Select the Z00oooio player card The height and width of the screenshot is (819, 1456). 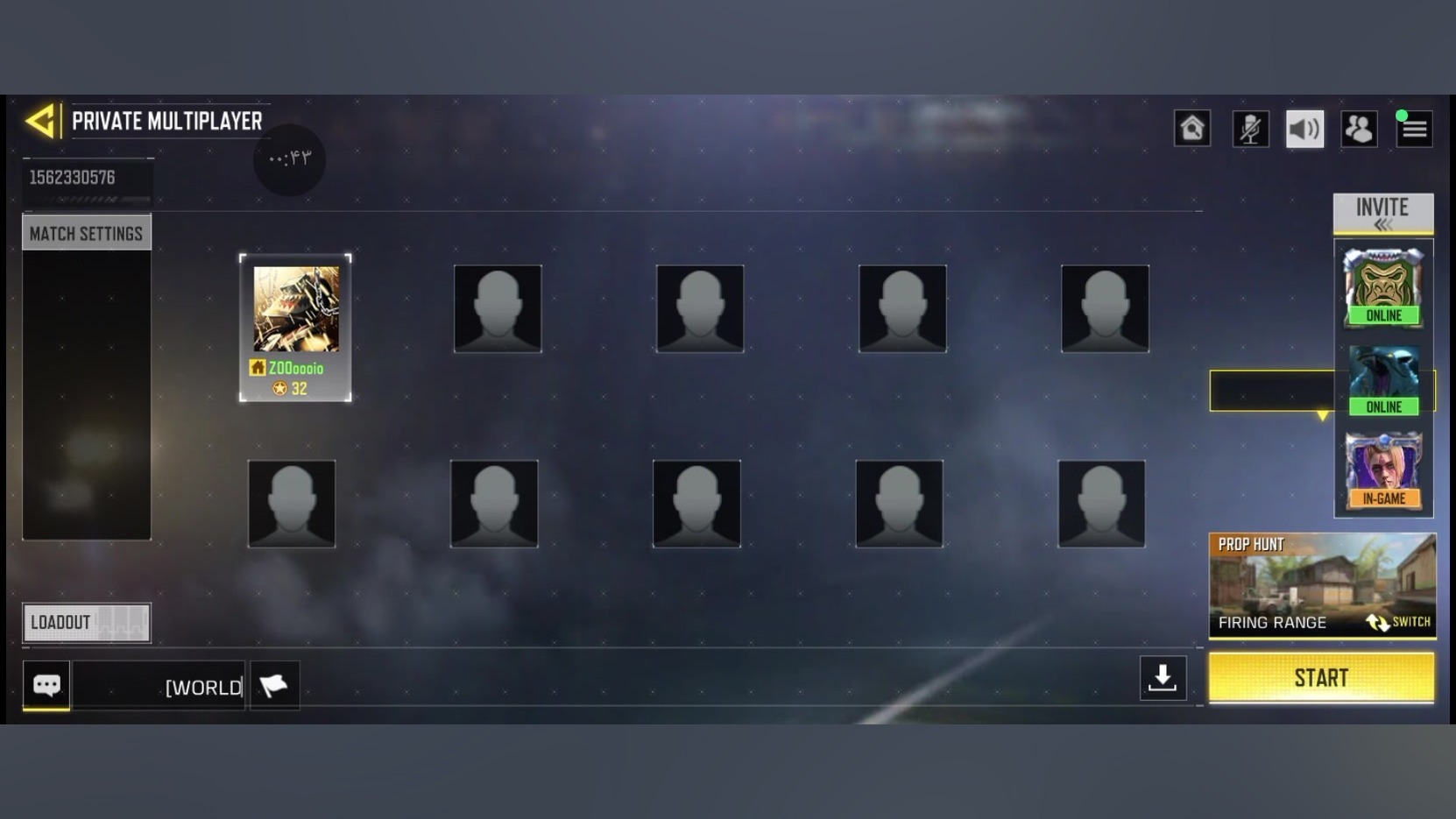coord(295,328)
